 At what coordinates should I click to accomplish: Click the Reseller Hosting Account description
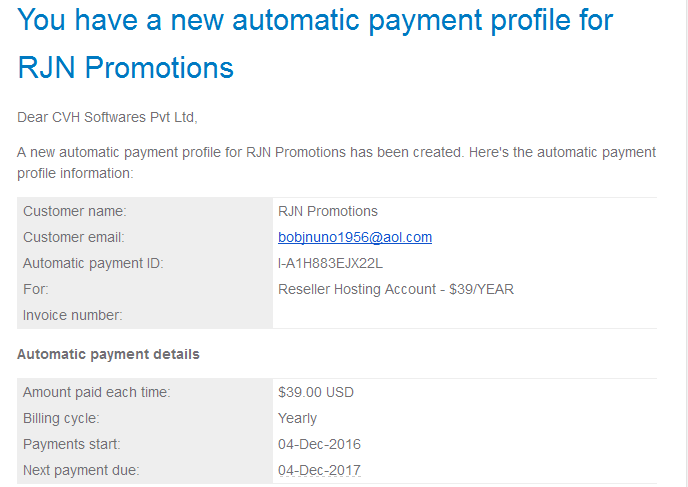pos(396,290)
